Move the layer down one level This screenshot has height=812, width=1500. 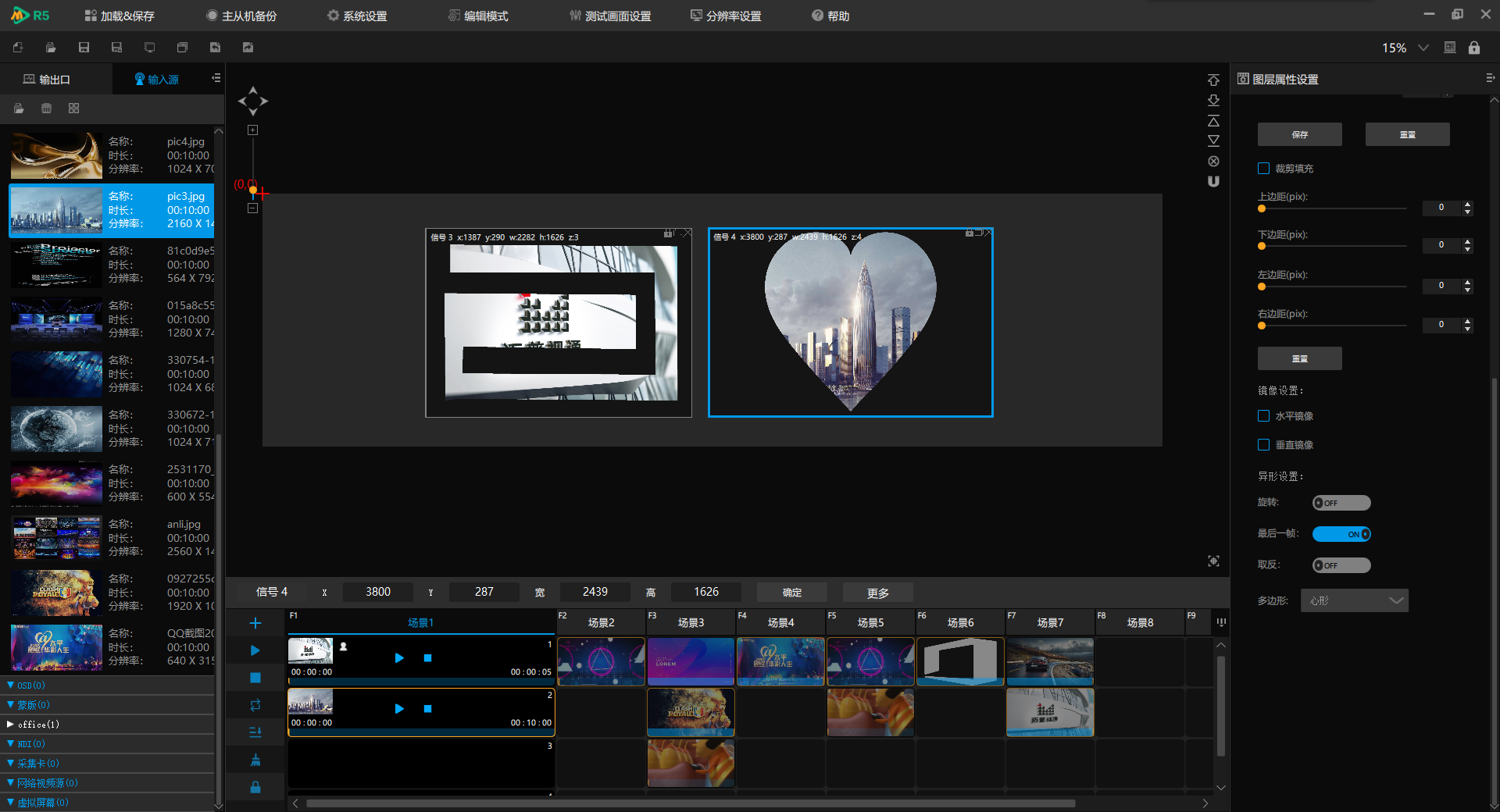[x=1213, y=141]
